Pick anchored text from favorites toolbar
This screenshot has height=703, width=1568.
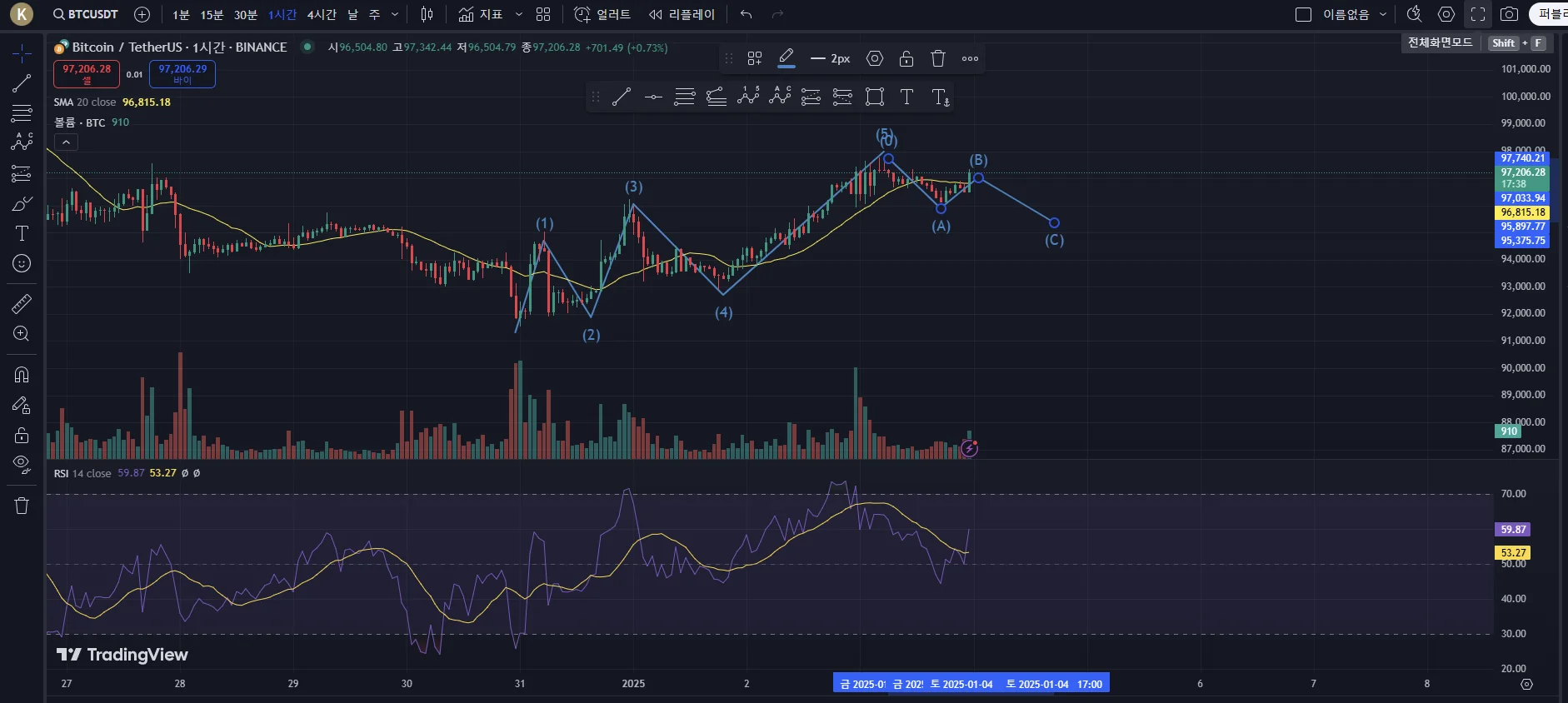click(x=940, y=97)
